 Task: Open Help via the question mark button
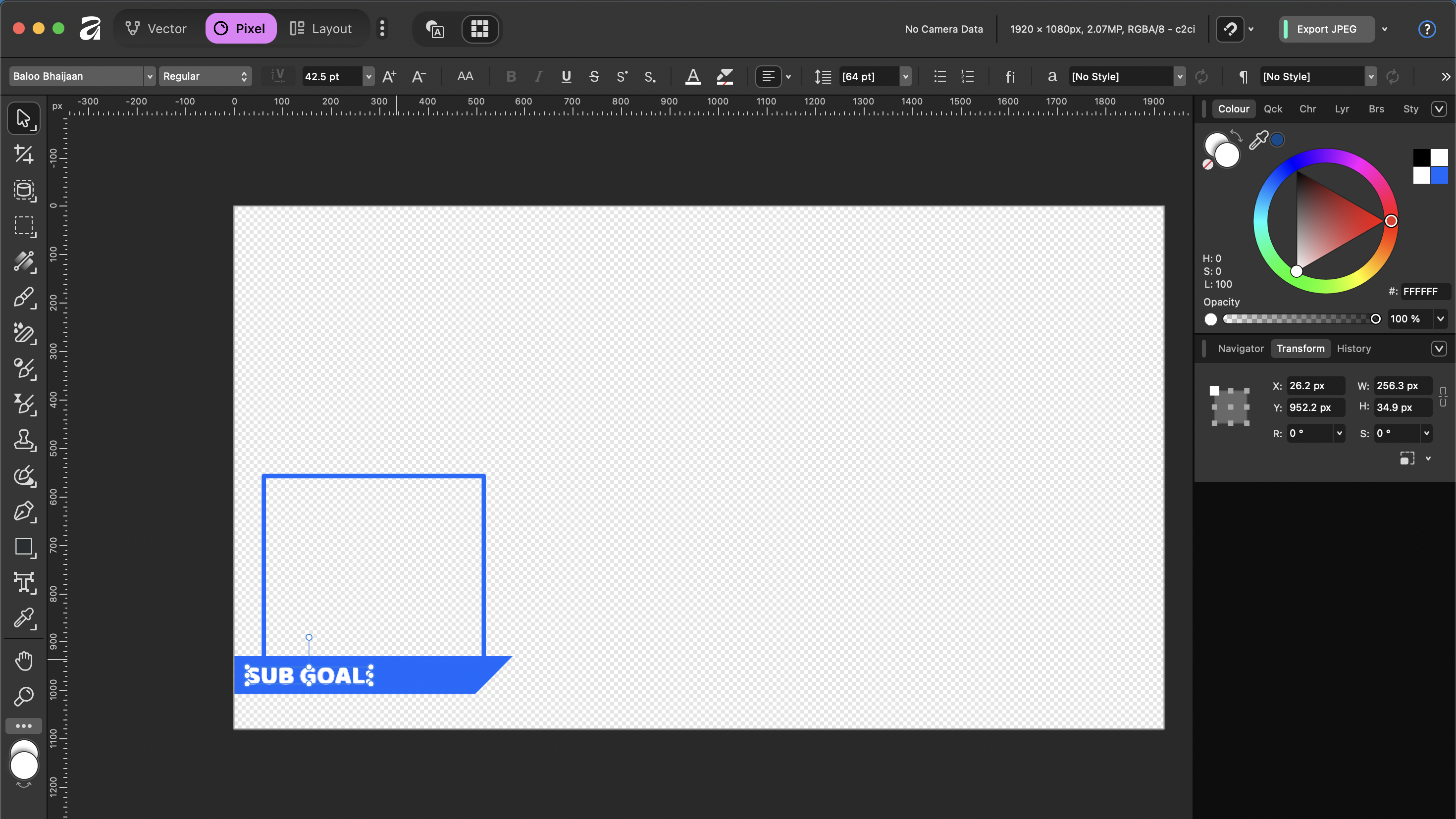[1427, 29]
